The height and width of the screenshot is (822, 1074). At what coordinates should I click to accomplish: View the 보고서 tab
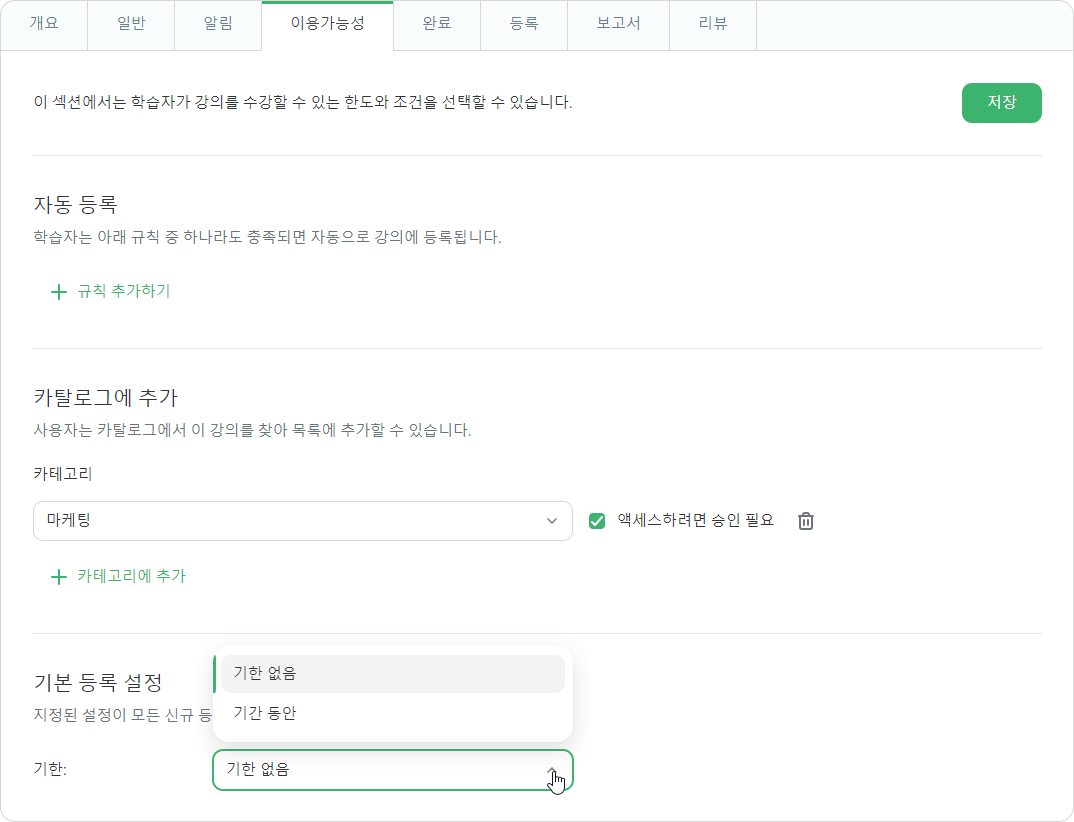pyautogui.click(x=619, y=25)
